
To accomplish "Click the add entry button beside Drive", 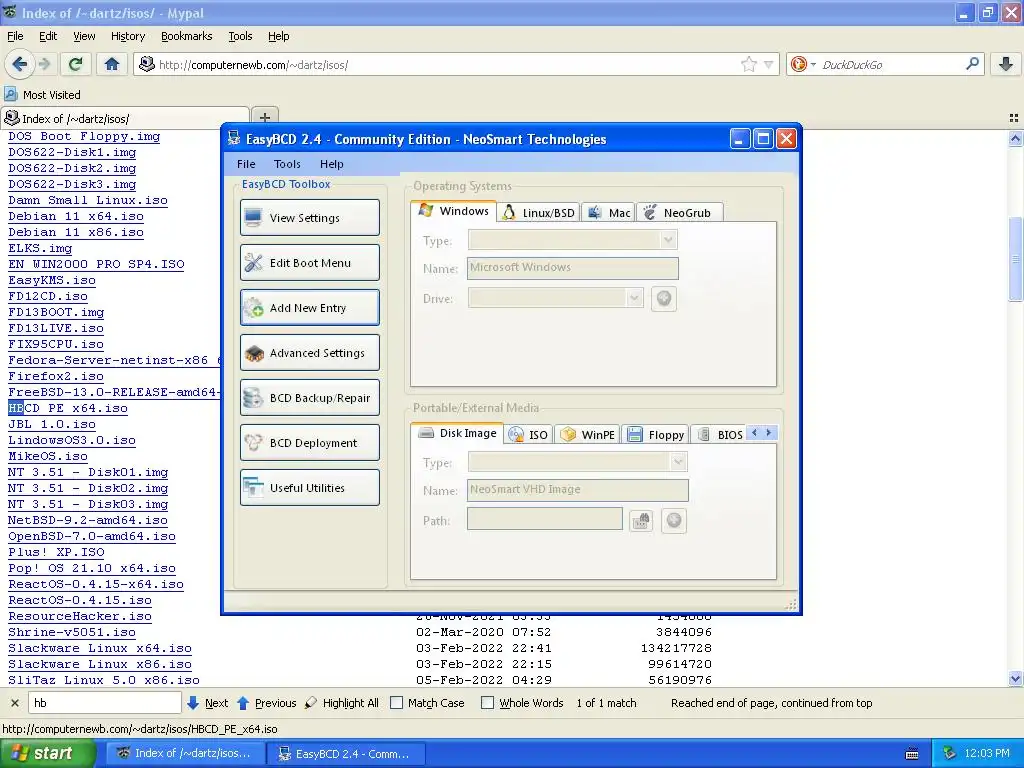I will coord(664,298).
